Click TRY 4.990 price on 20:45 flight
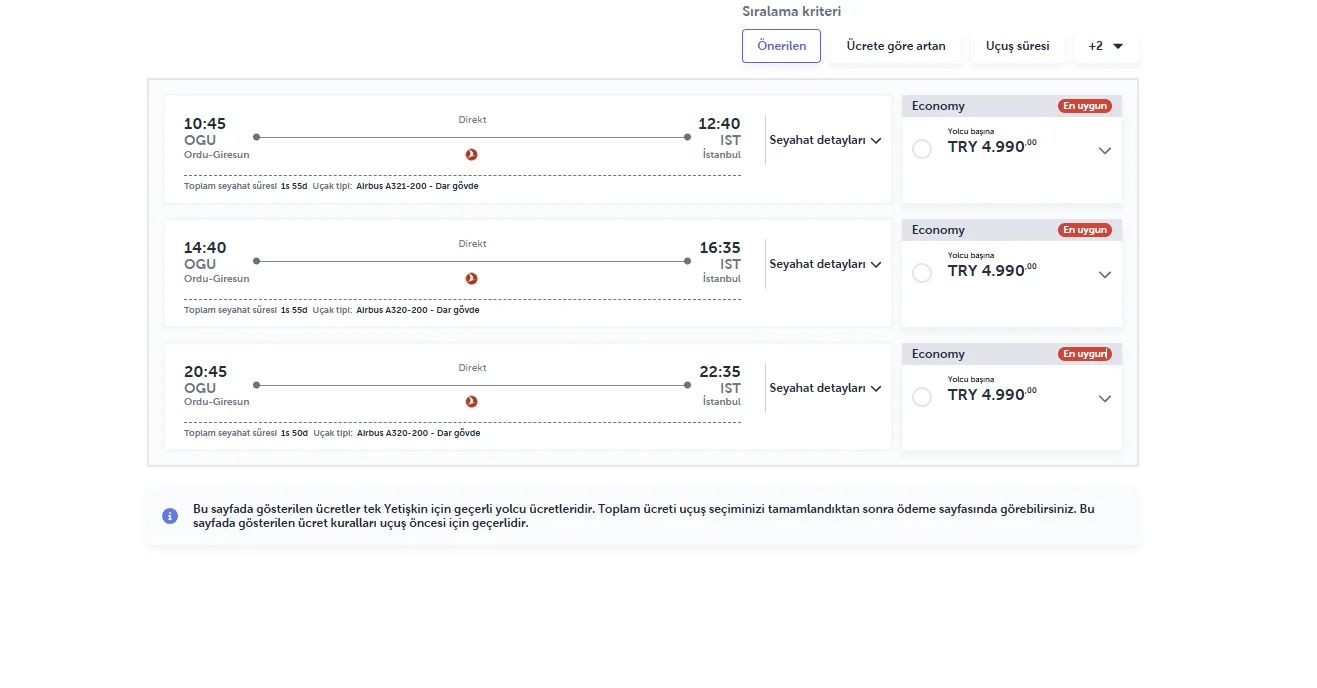The height and width of the screenshot is (688, 1317). tap(992, 394)
